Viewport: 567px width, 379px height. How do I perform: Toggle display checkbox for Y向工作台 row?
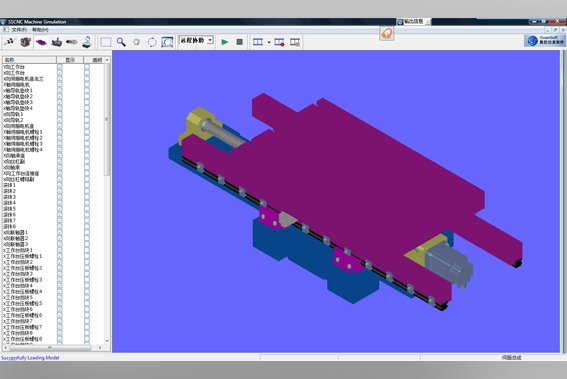coord(60,67)
